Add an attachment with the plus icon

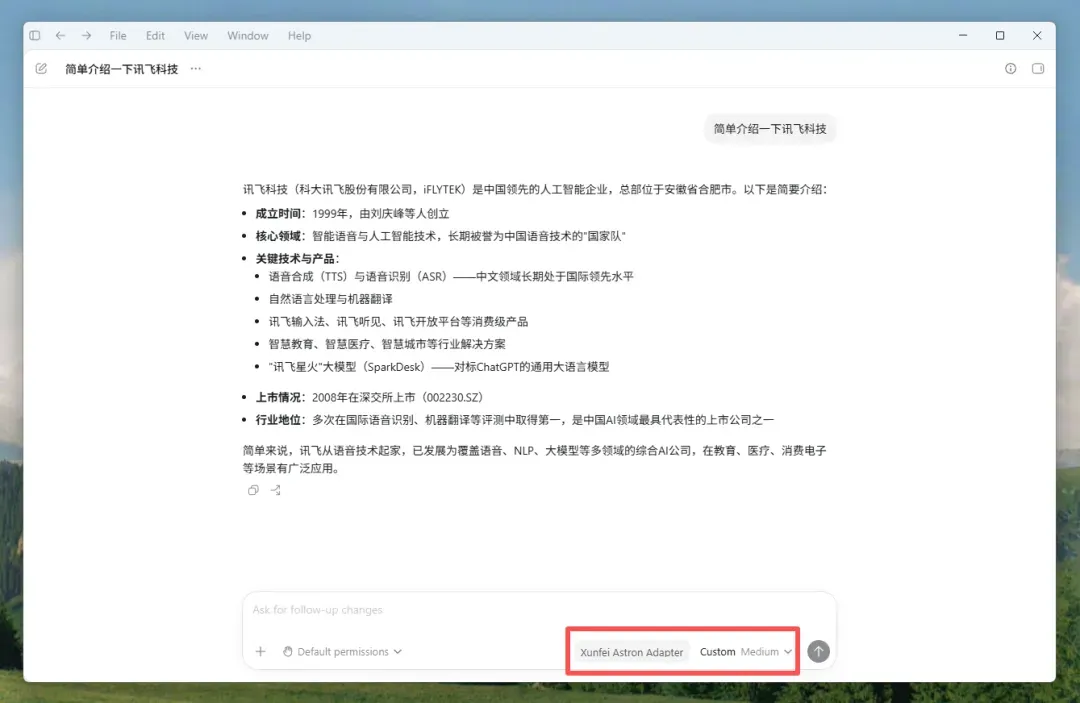[260, 651]
